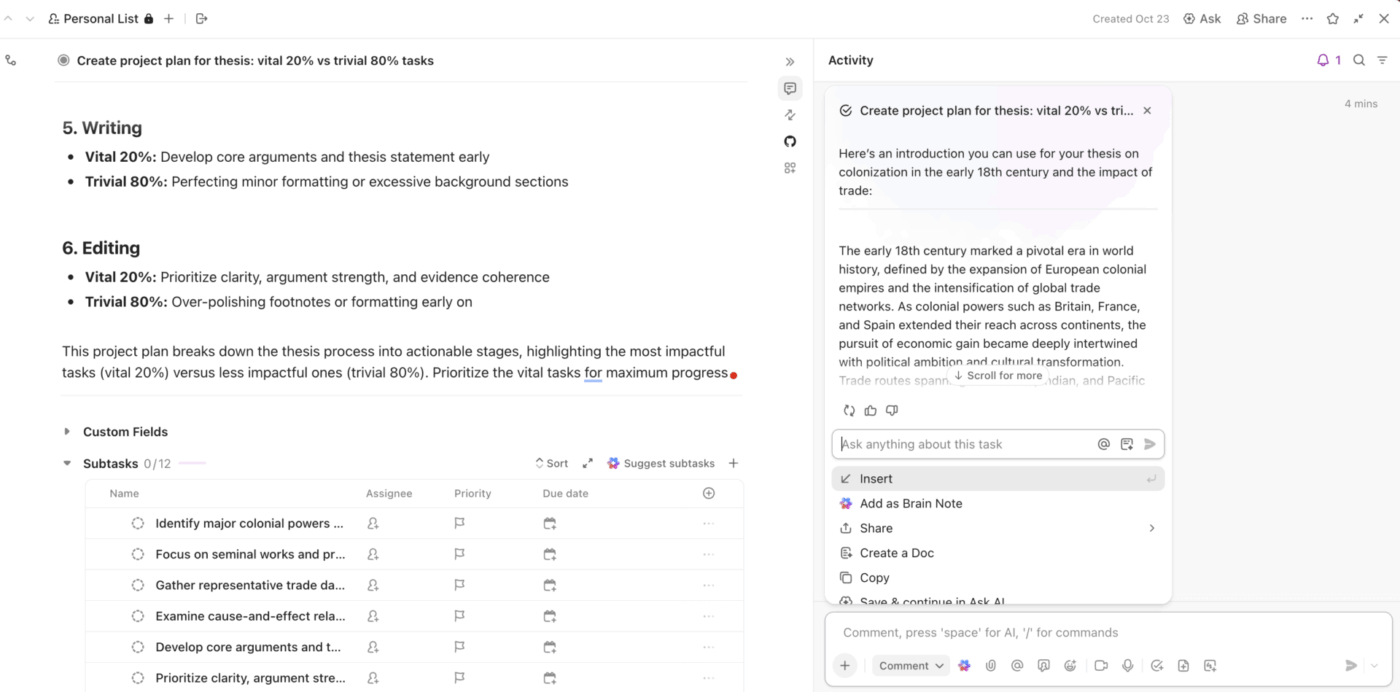This screenshot has width=1400, height=692.
Task: Select Insert from the AI action menu
Action: (x=876, y=479)
